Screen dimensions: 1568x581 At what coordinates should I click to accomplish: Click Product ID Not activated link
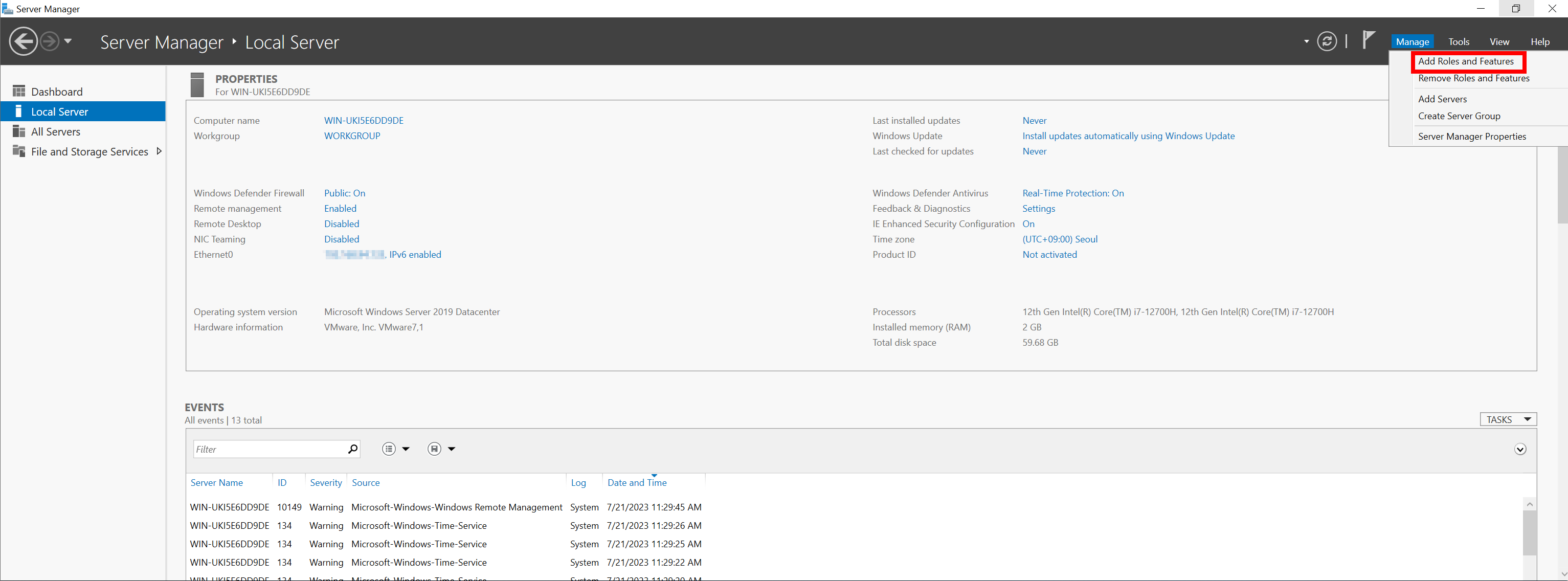(1049, 255)
